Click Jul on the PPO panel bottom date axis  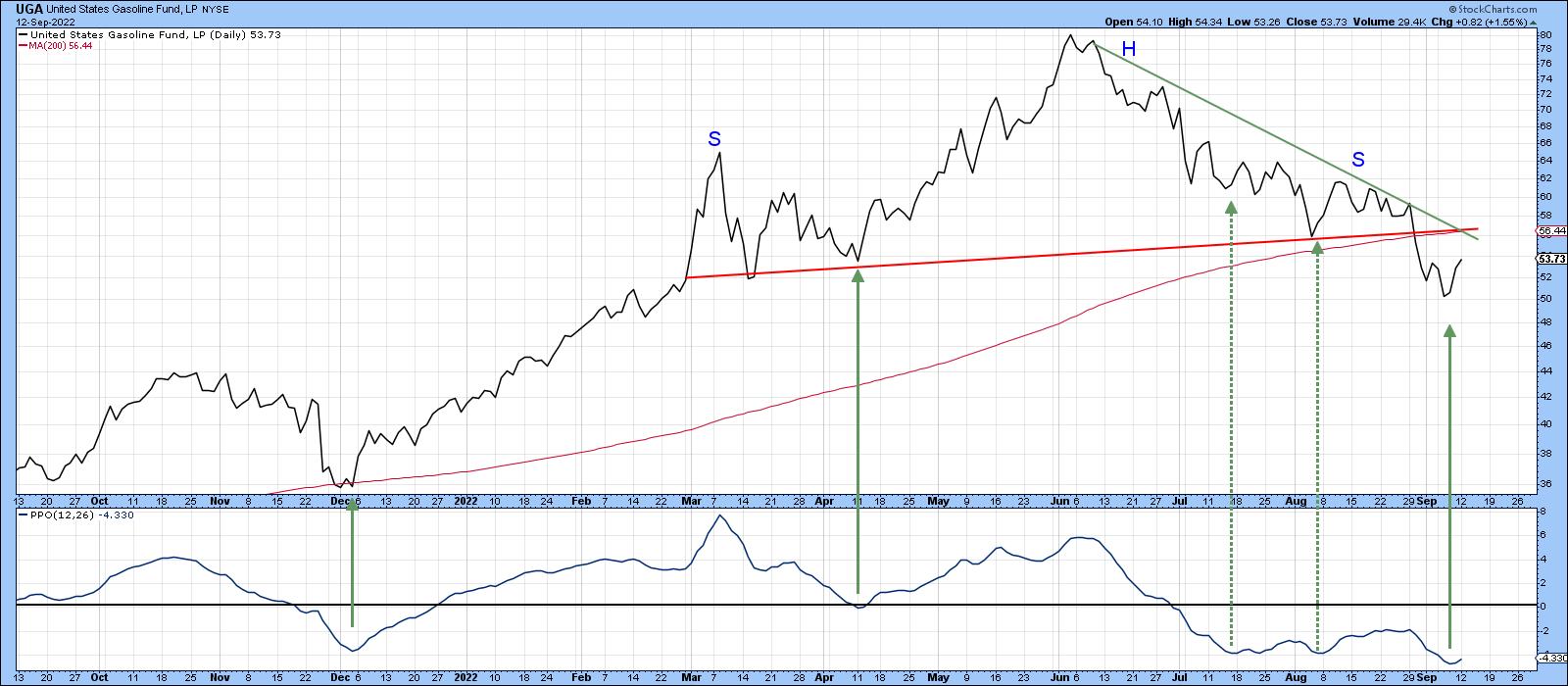click(1180, 676)
